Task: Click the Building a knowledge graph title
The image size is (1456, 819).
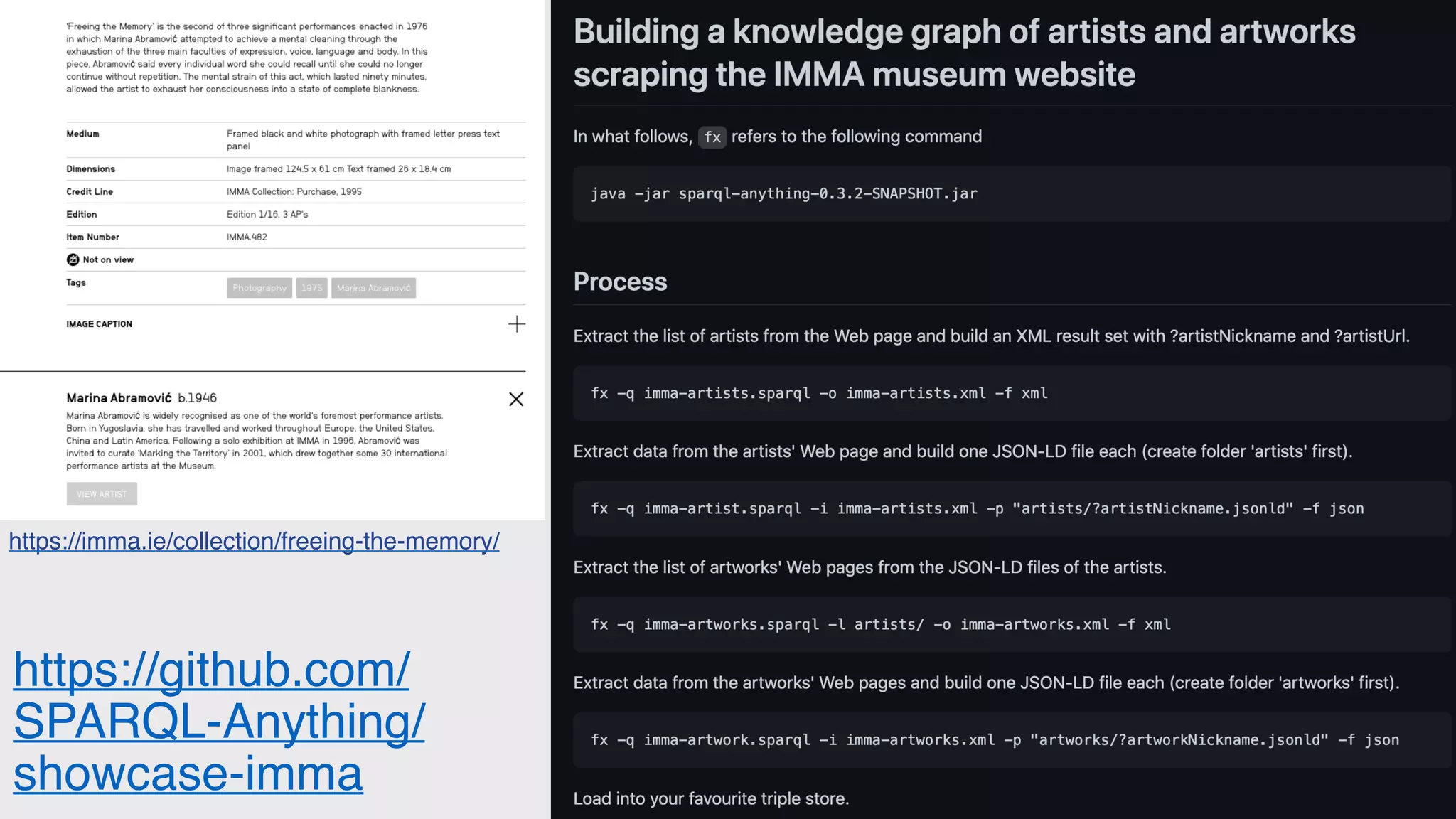Action: click(x=965, y=53)
